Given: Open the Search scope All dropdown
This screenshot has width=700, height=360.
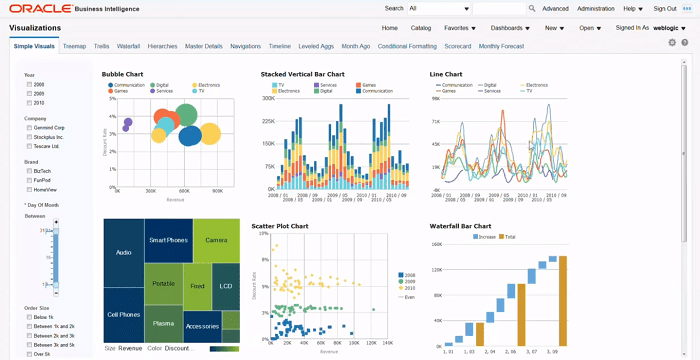Looking at the screenshot, I should [439, 8].
